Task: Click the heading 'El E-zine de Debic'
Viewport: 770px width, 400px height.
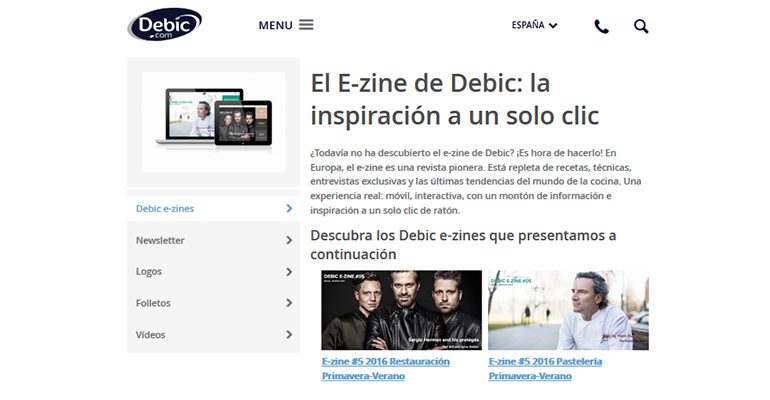Action: pyautogui.click(x=455, y=99)
